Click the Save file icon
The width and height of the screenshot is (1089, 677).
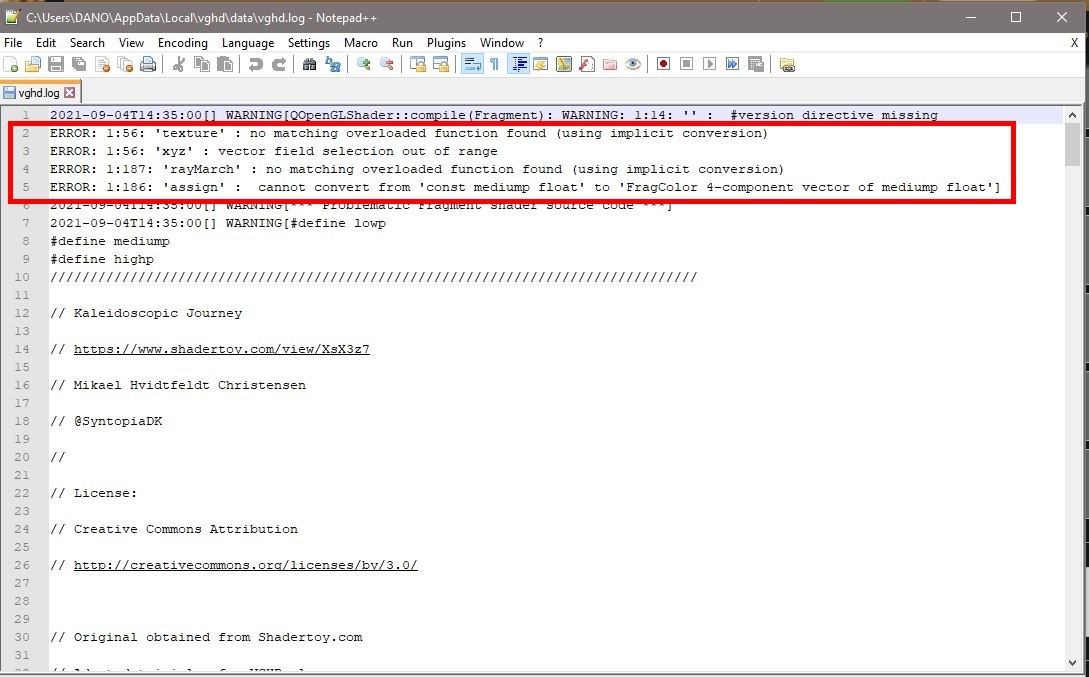[x=56, y=64]
